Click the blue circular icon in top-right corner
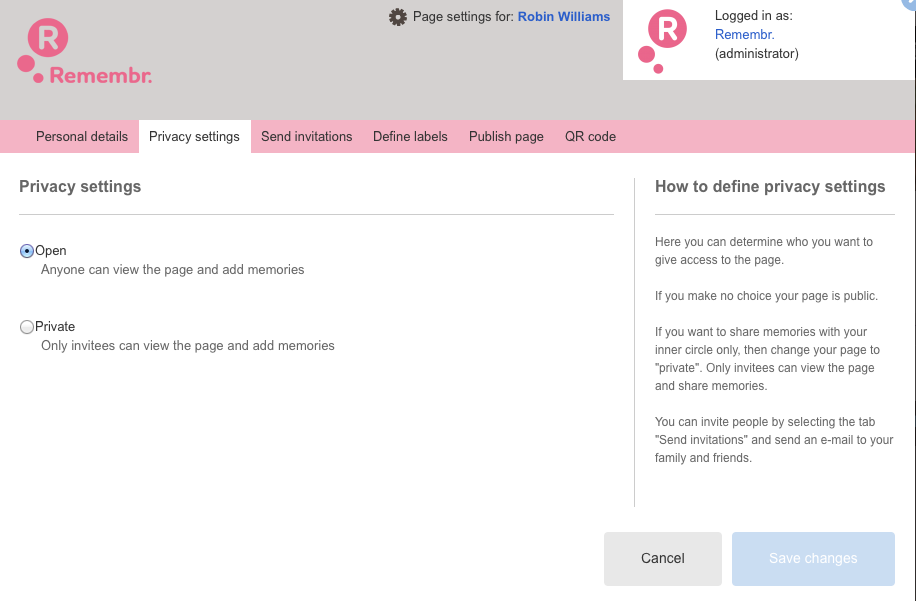Screen dimensions: 916x601 point(909,4)
